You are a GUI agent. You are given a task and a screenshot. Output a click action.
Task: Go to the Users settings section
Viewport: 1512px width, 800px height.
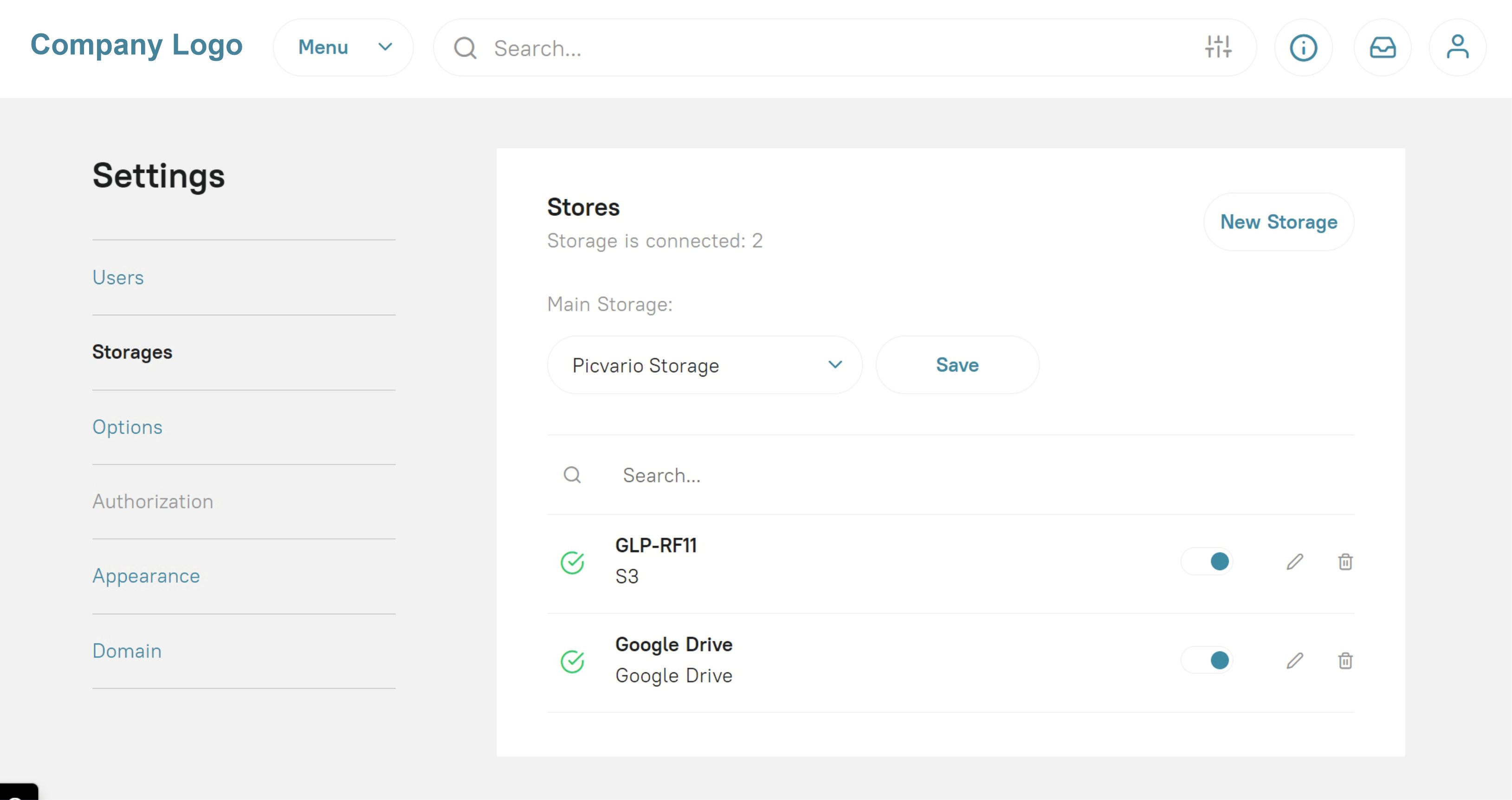tap(118, 277)
